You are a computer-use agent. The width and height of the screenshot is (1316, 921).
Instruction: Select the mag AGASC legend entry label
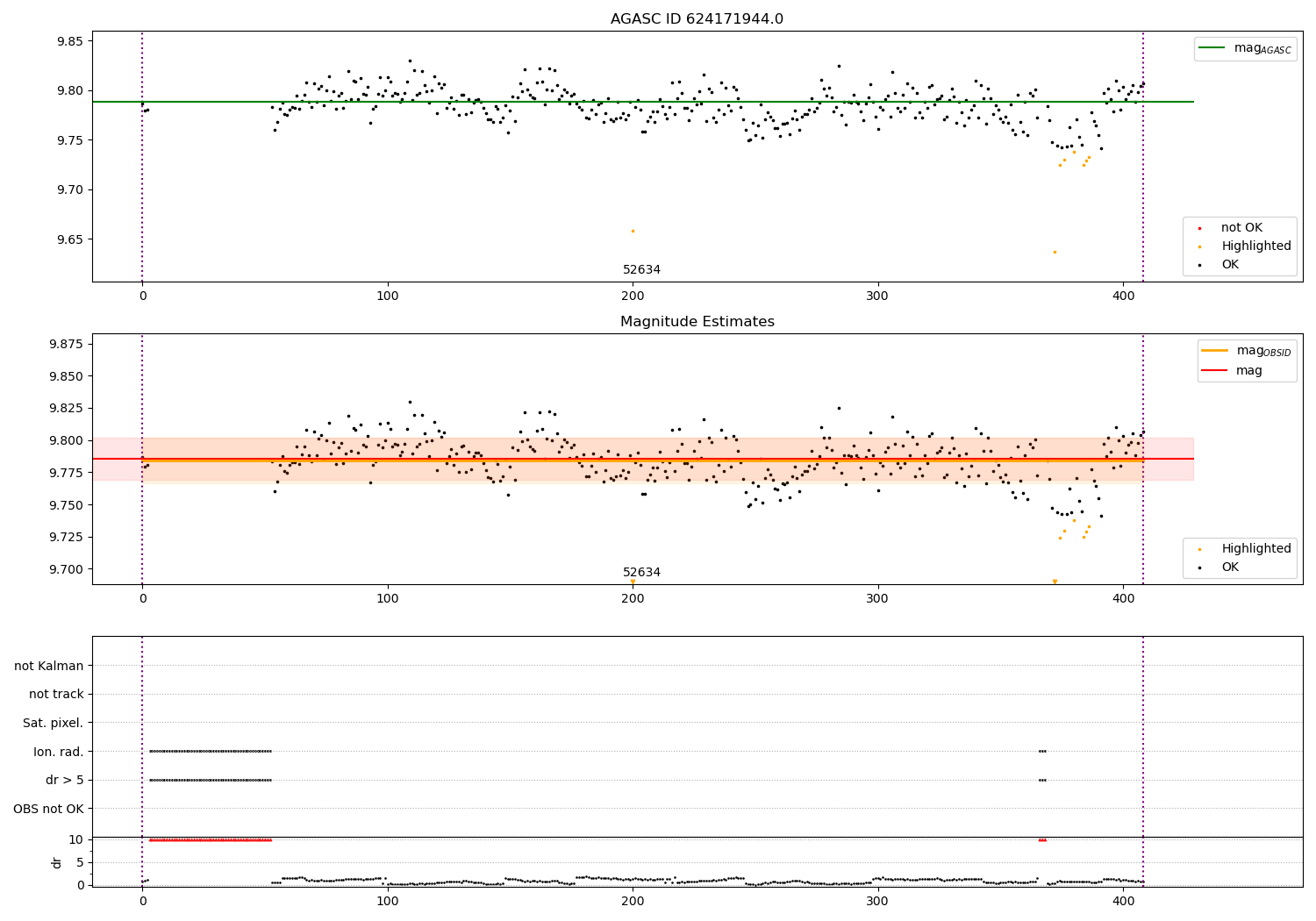pyautogui.click(x=1262, y=48)
